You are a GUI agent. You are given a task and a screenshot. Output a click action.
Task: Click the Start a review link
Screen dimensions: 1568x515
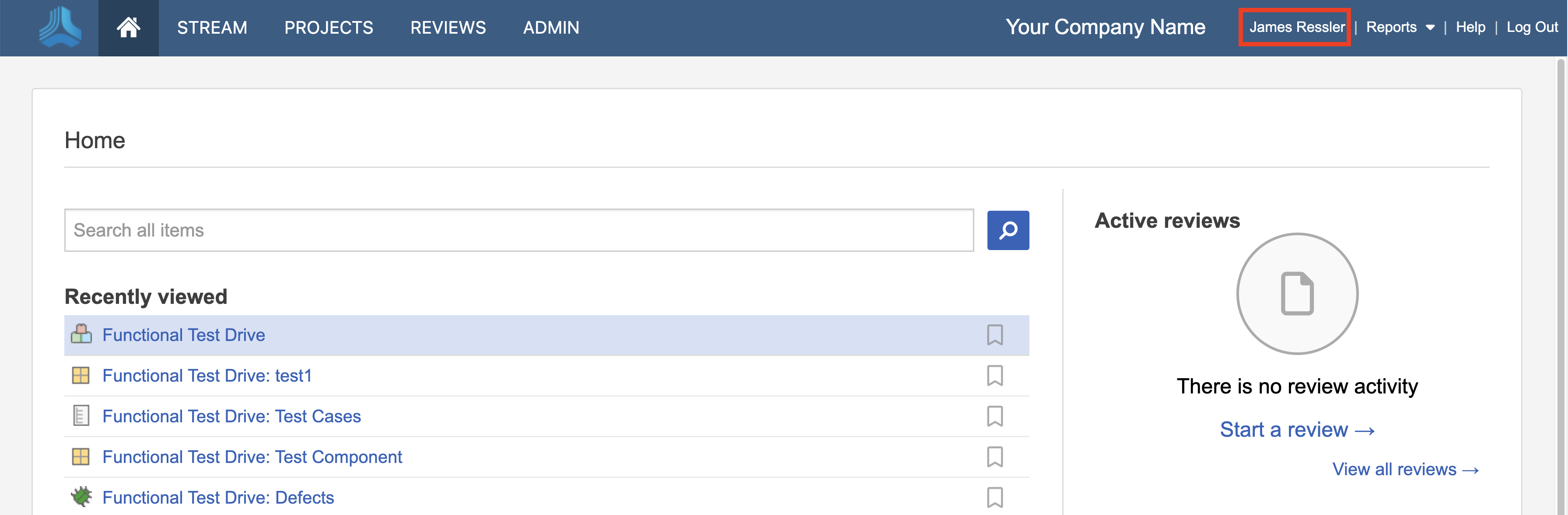pyautogui.click(x=1296, y=430)
